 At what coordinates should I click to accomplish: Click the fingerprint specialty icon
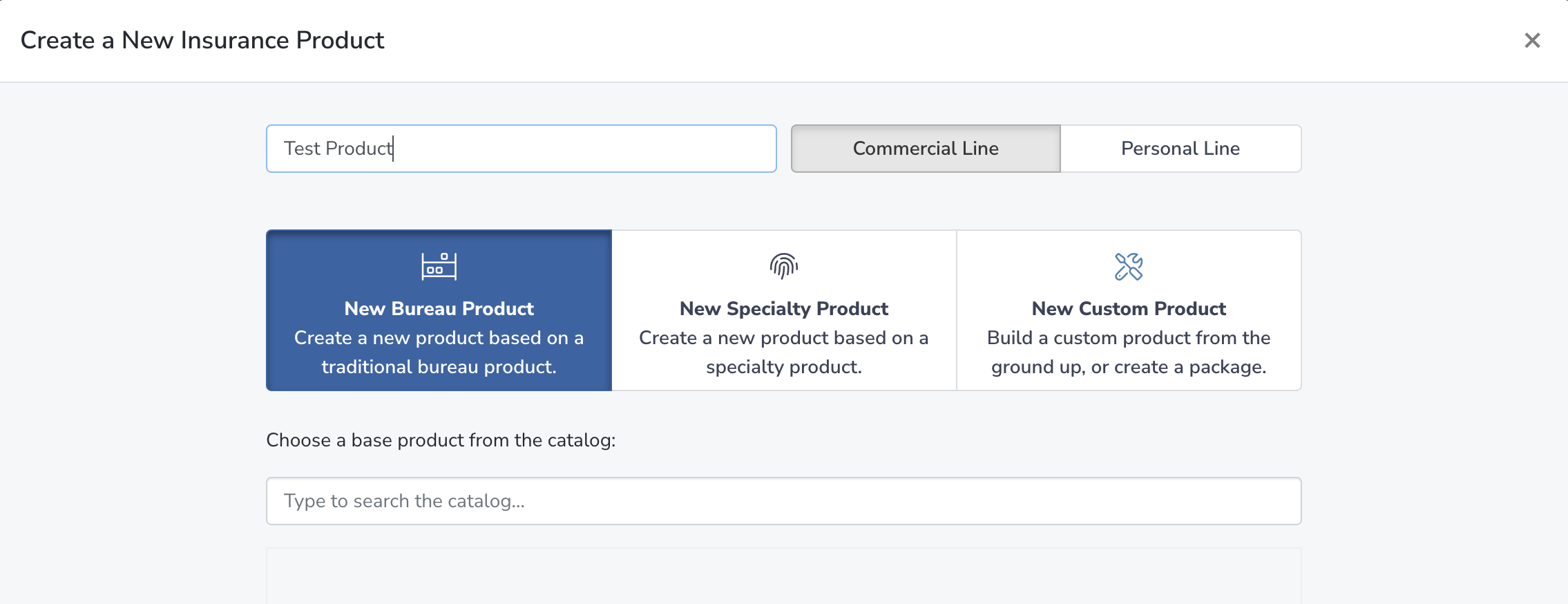784,266
